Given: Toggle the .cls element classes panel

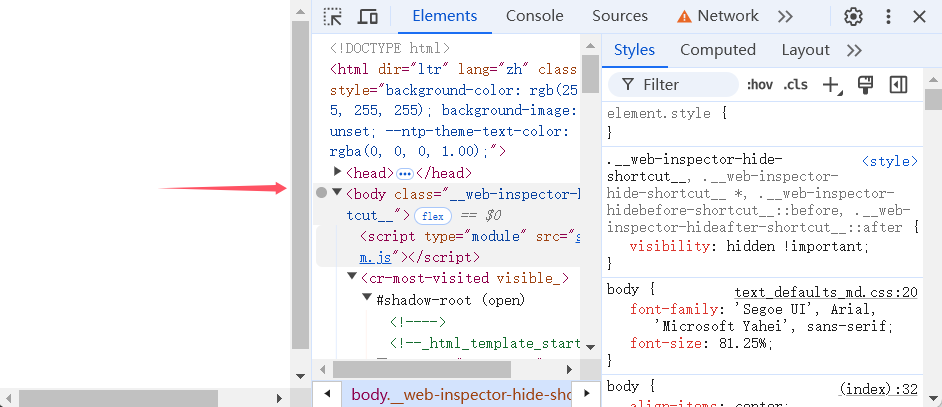Looking at the screenshot, I should 796,85.
